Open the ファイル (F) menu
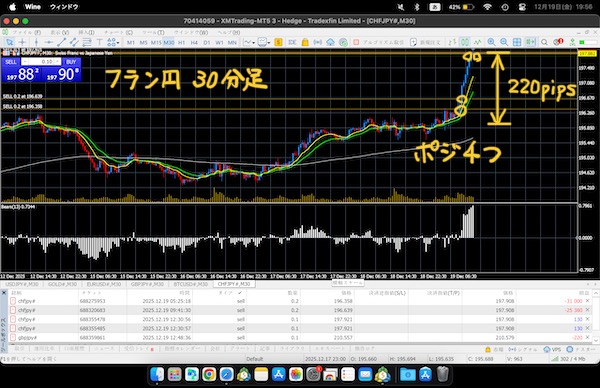 pos(26,33)
